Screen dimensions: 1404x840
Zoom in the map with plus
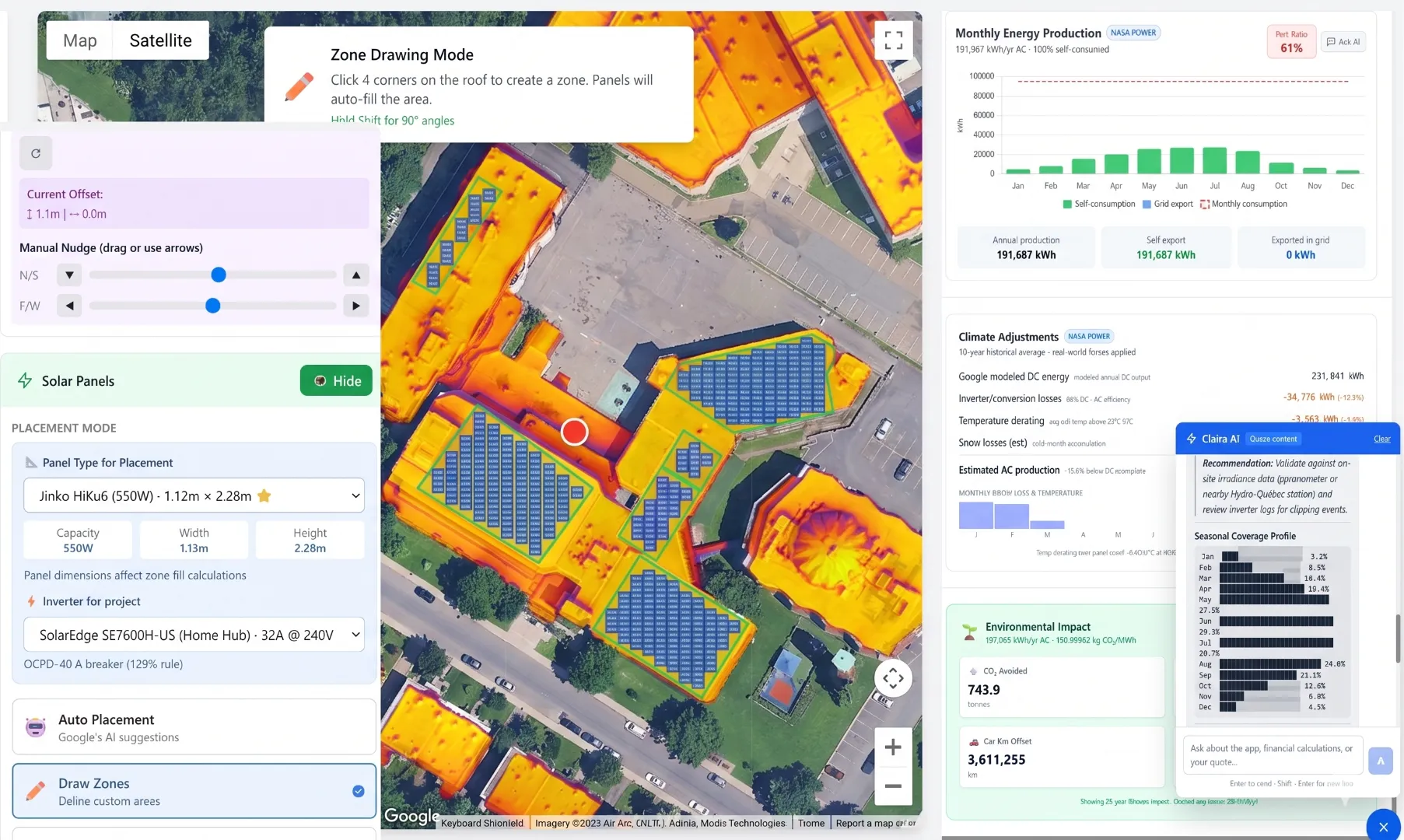coord(893,747)
